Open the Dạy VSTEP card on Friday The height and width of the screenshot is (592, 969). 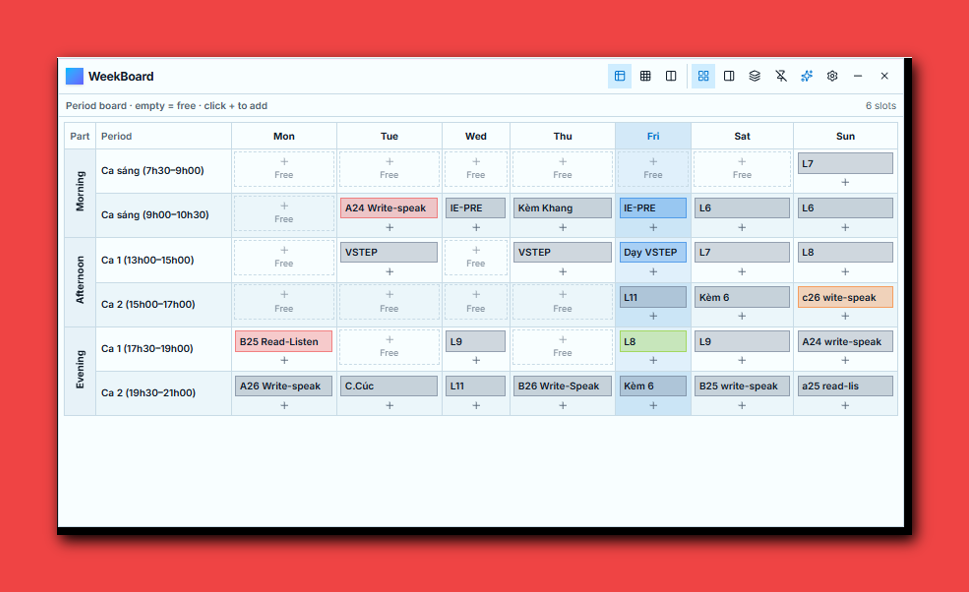click(x=653, y=252)
